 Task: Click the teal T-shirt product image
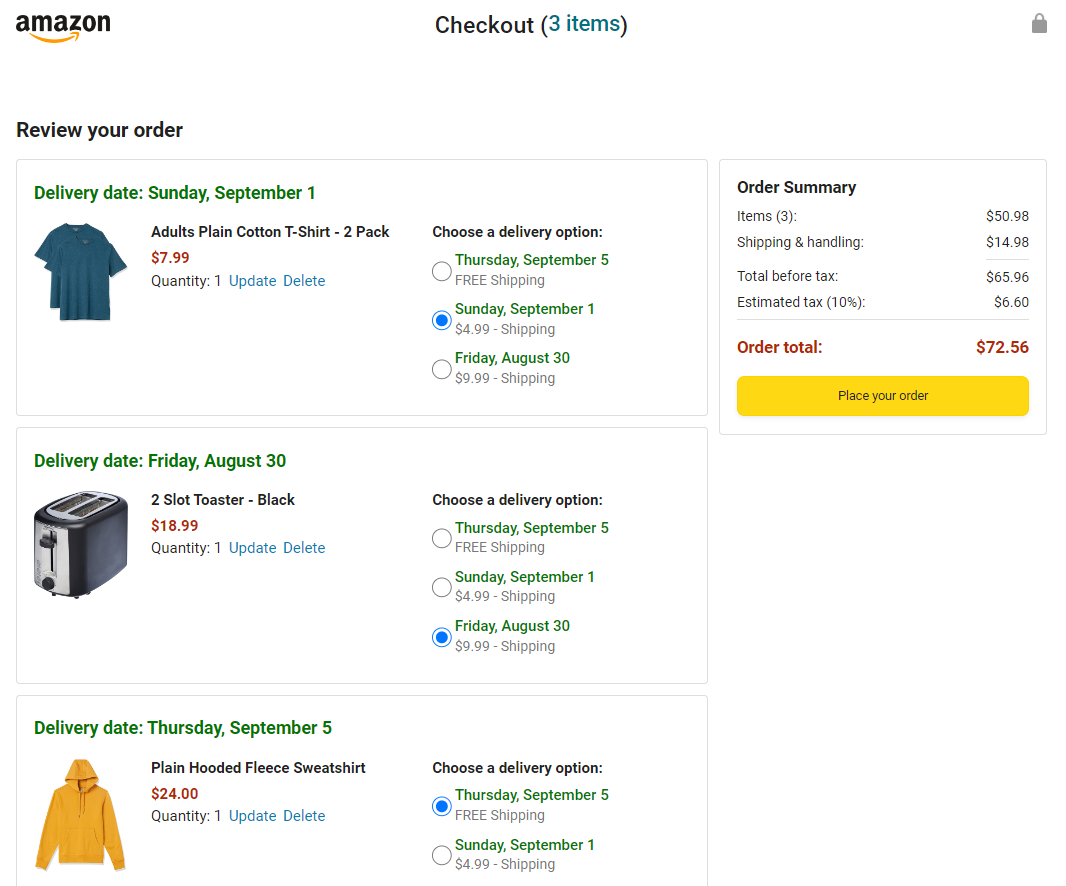click(x=80, y=271)
